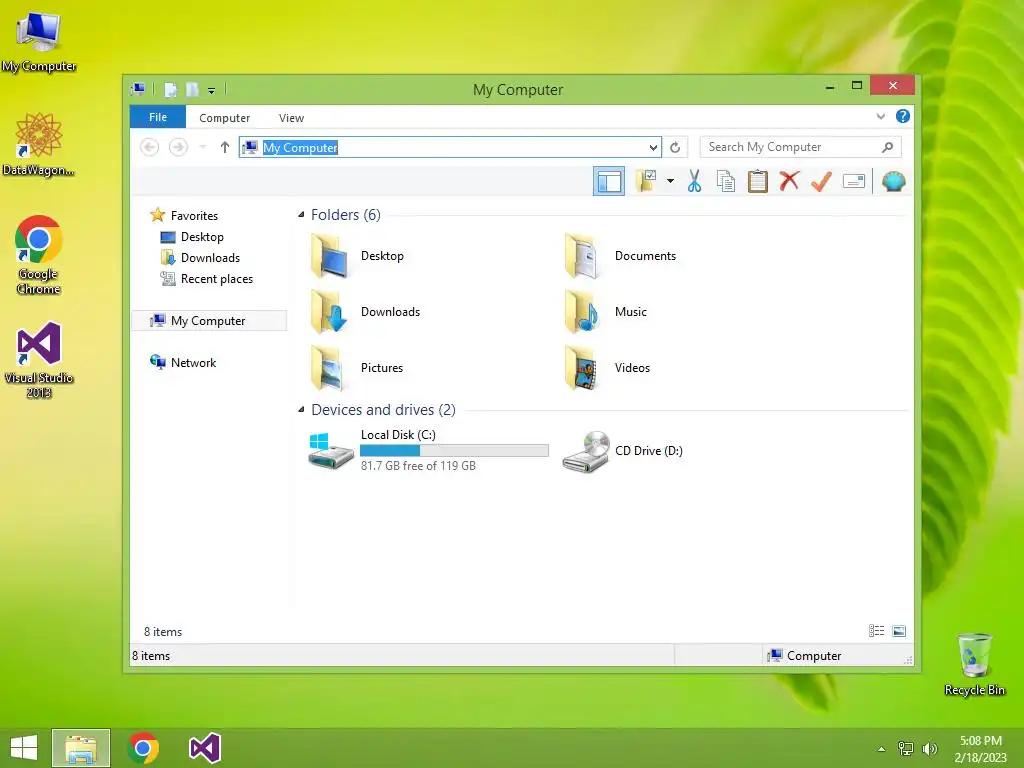Screen dimensions: 1024x768
Task: Select the Downloads folder in Folders
Action: [364, 312]
